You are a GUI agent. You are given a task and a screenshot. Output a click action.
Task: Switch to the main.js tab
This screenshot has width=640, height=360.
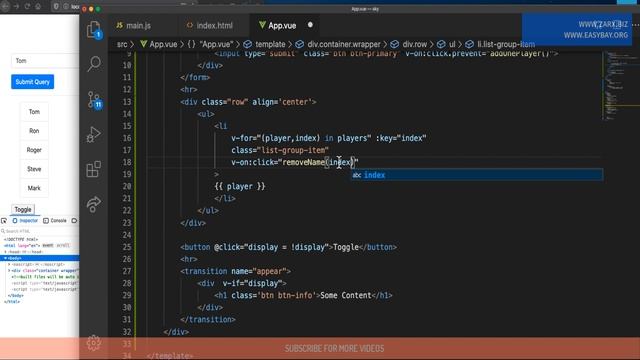[x=133, y=25]
